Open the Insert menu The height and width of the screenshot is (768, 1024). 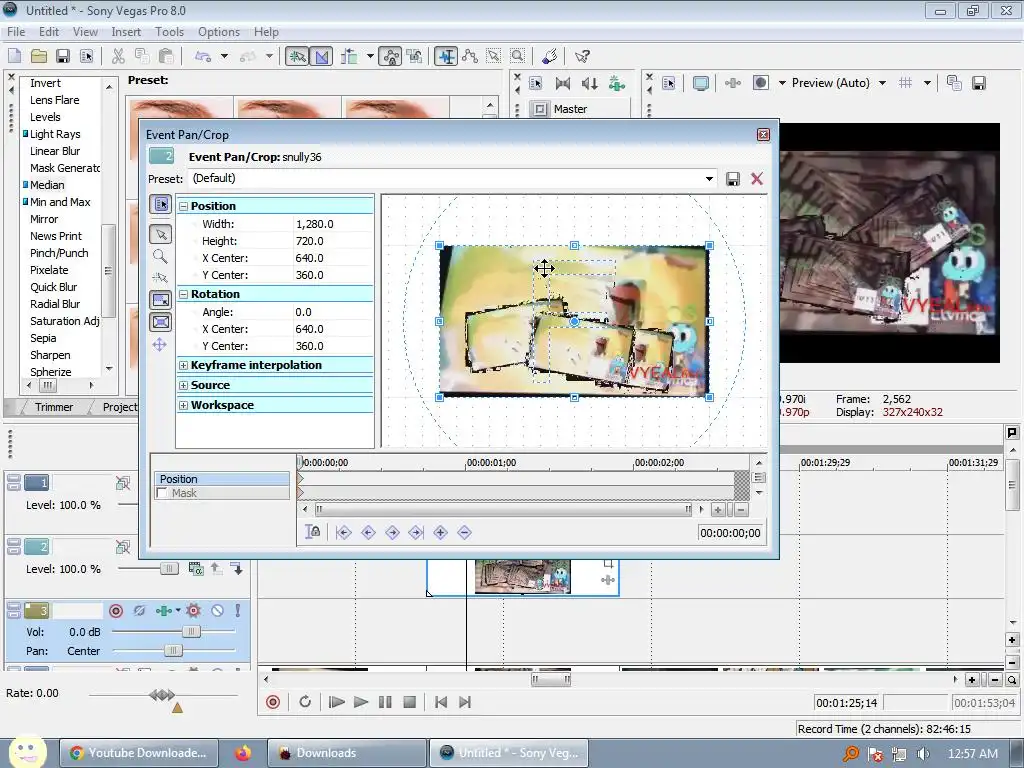pyautogui.click(x=125, y=31)
